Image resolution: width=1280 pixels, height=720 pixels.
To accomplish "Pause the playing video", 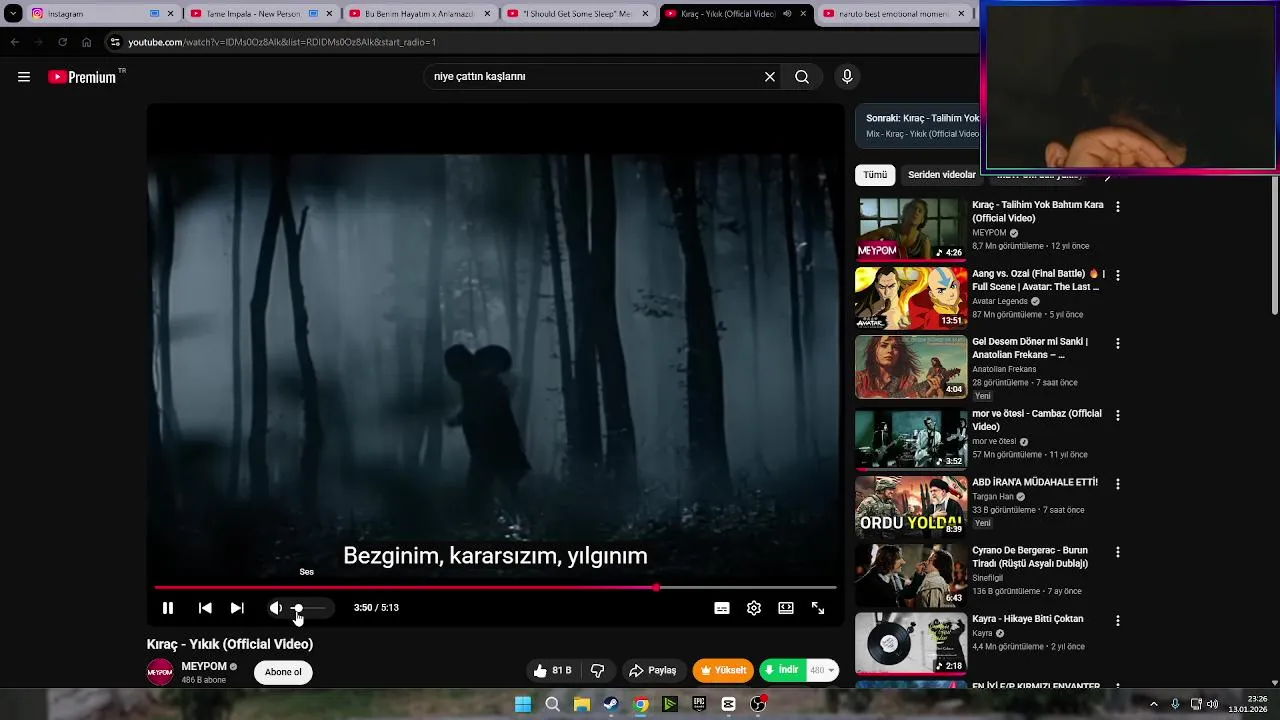I will pyautogui.click(x=168, y=608).
